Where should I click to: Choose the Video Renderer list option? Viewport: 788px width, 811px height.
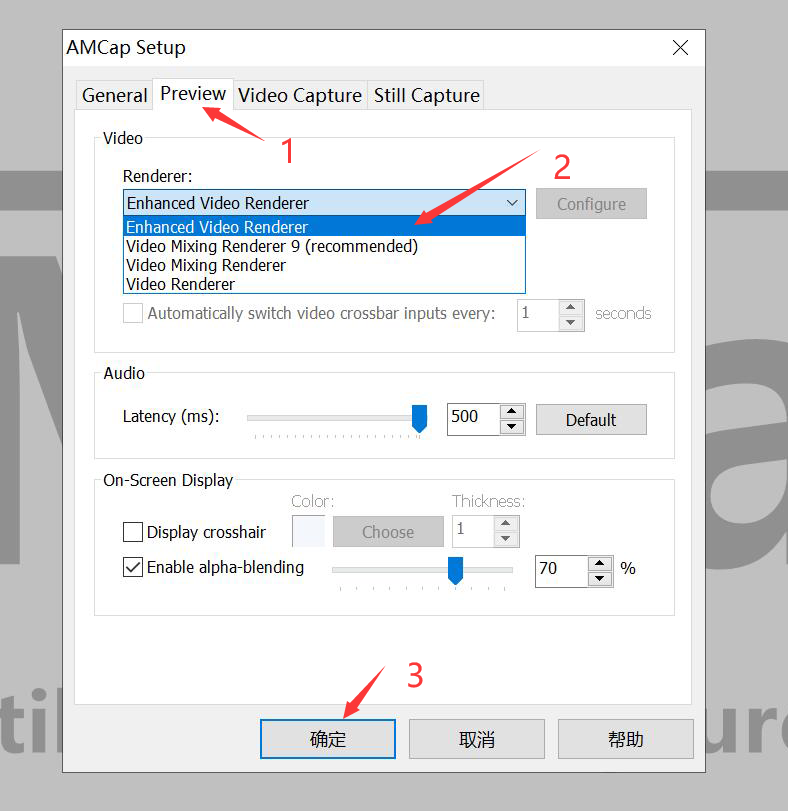tap(324, 284)
